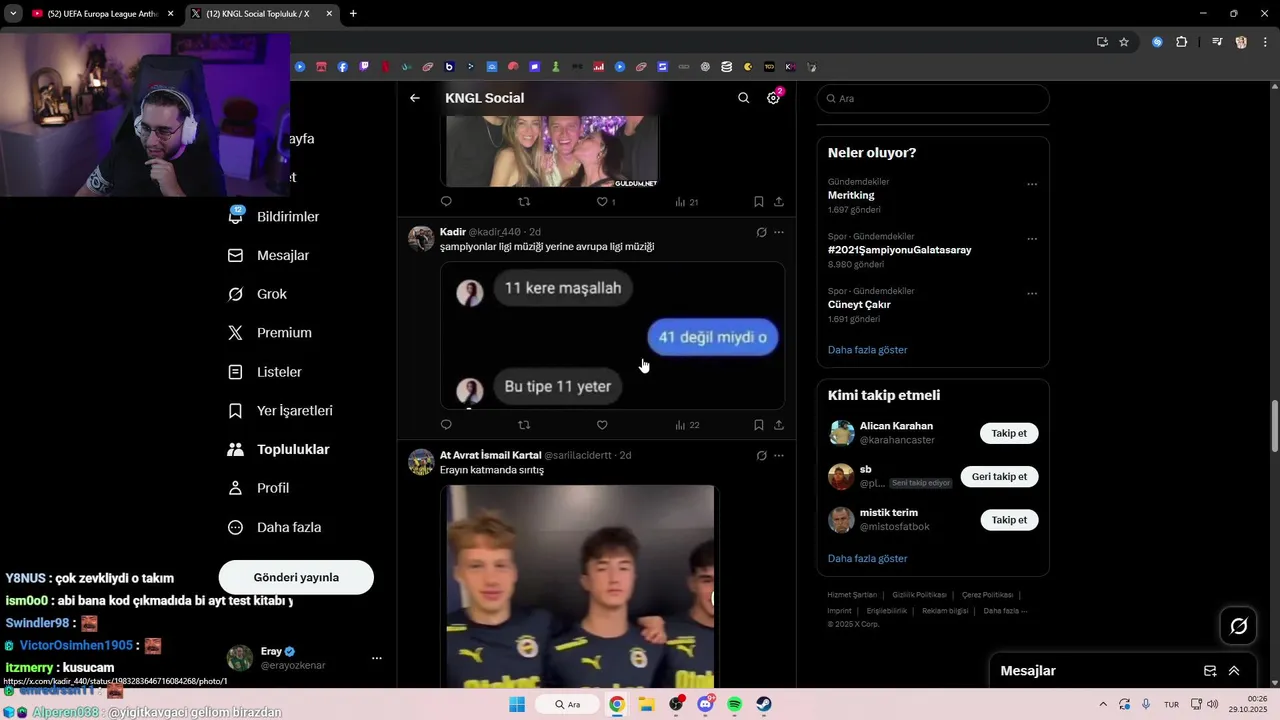Open Kadir's chat screenshot image
This screenshot has height=720, width=1280.
click(612, 336)
